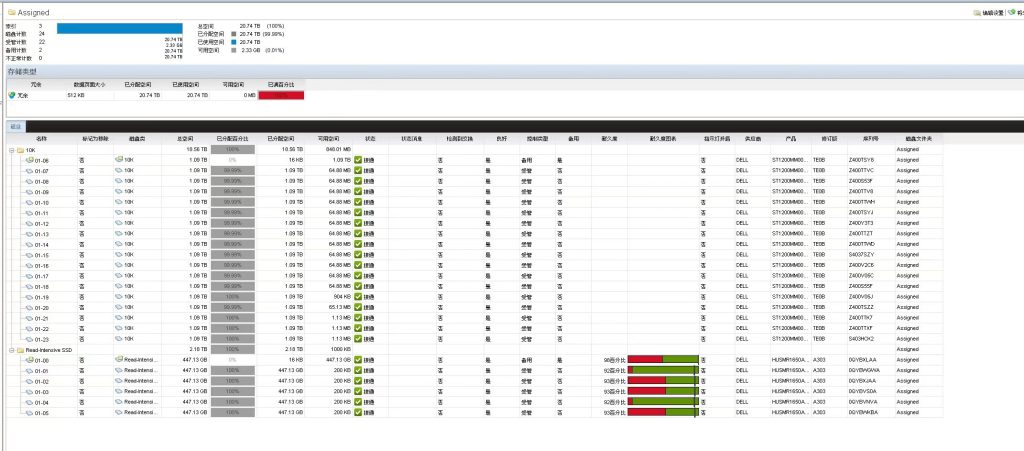Screen dimensions: 1024x451
Task: Sort by the name column header
Action: coord(41,138)
